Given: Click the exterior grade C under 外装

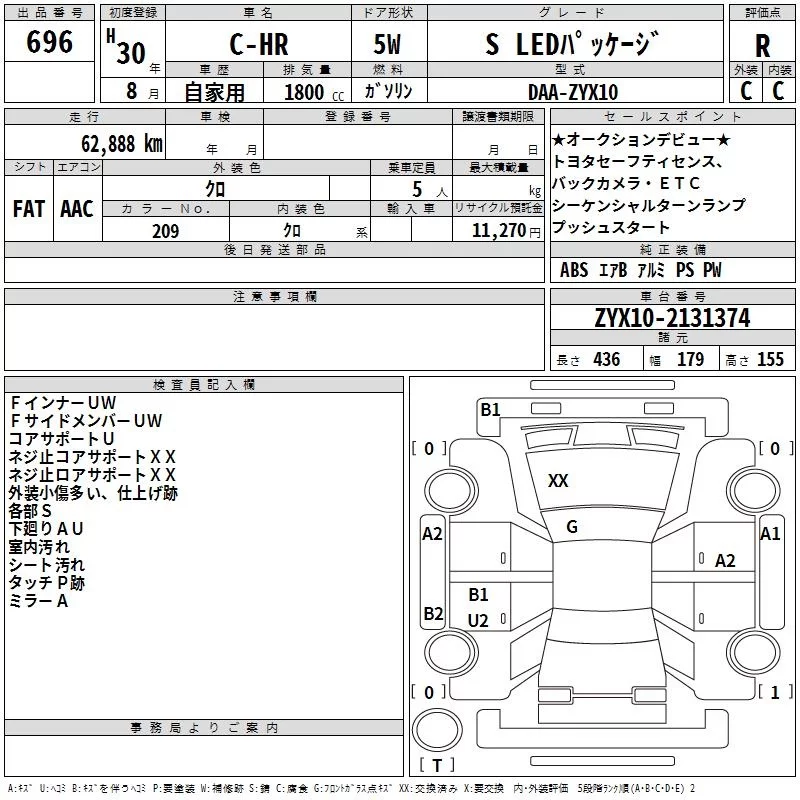Looking at the screenshot, I should point(746,91).
